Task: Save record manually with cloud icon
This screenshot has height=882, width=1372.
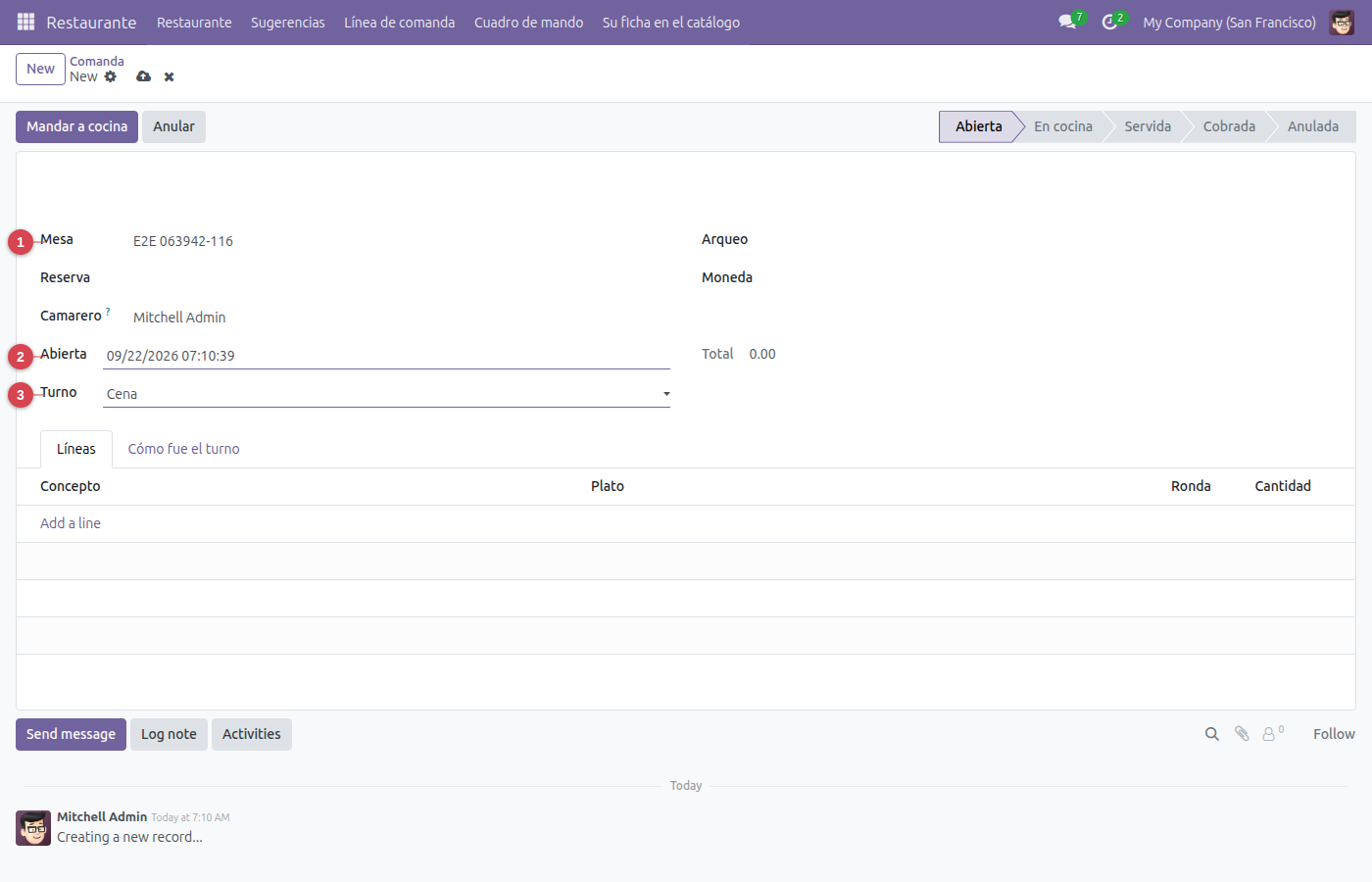Action: (x=144, y=76)
